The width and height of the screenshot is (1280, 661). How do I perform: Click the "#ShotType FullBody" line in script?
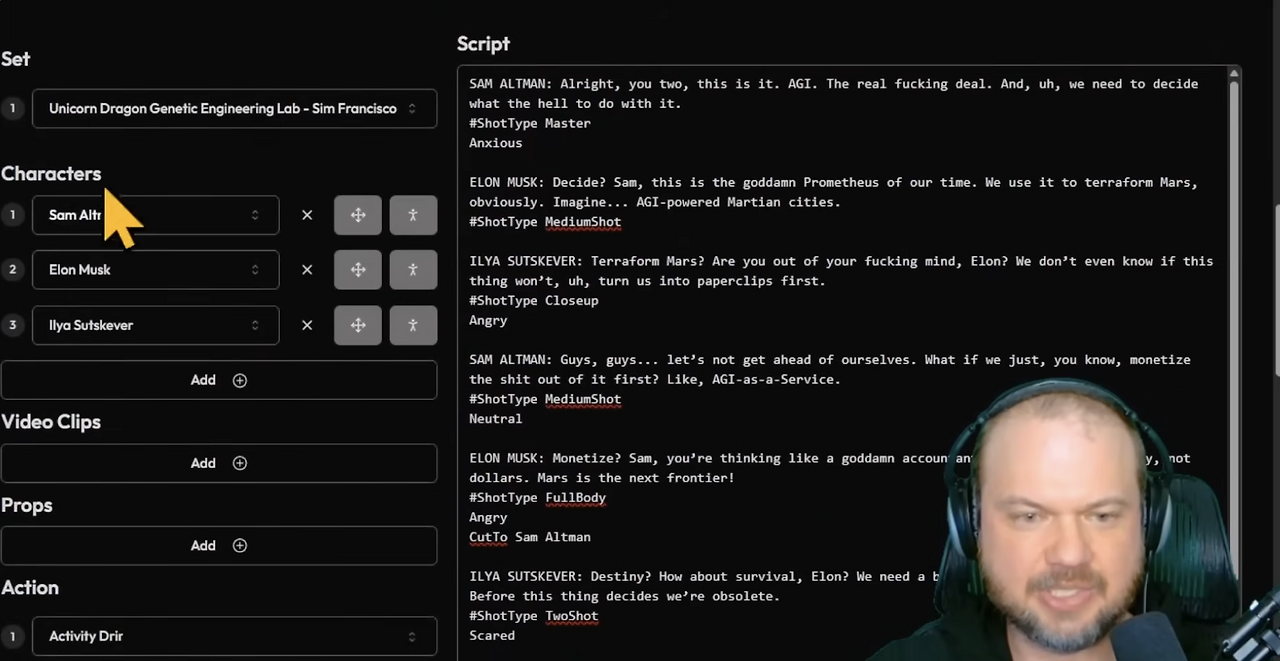538,497
